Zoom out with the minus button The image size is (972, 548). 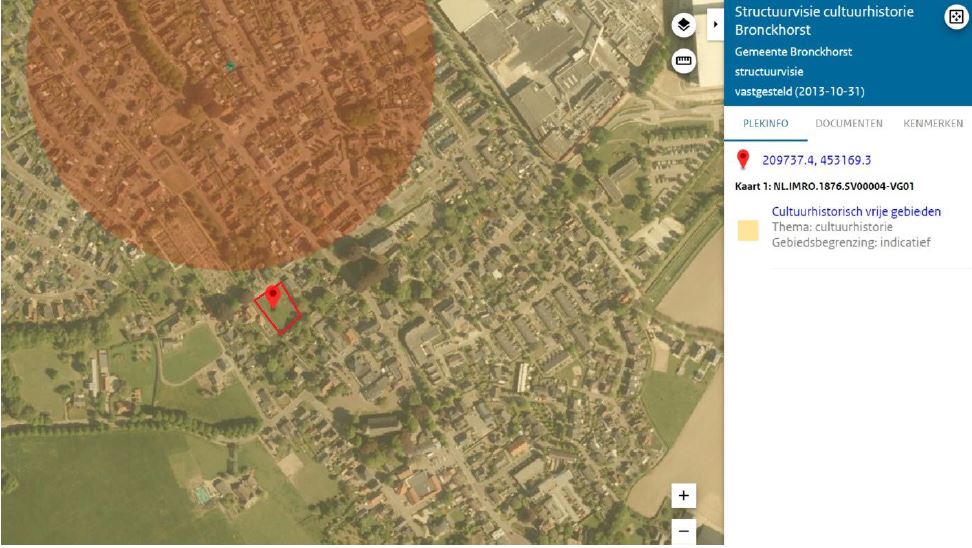point(683,531)
